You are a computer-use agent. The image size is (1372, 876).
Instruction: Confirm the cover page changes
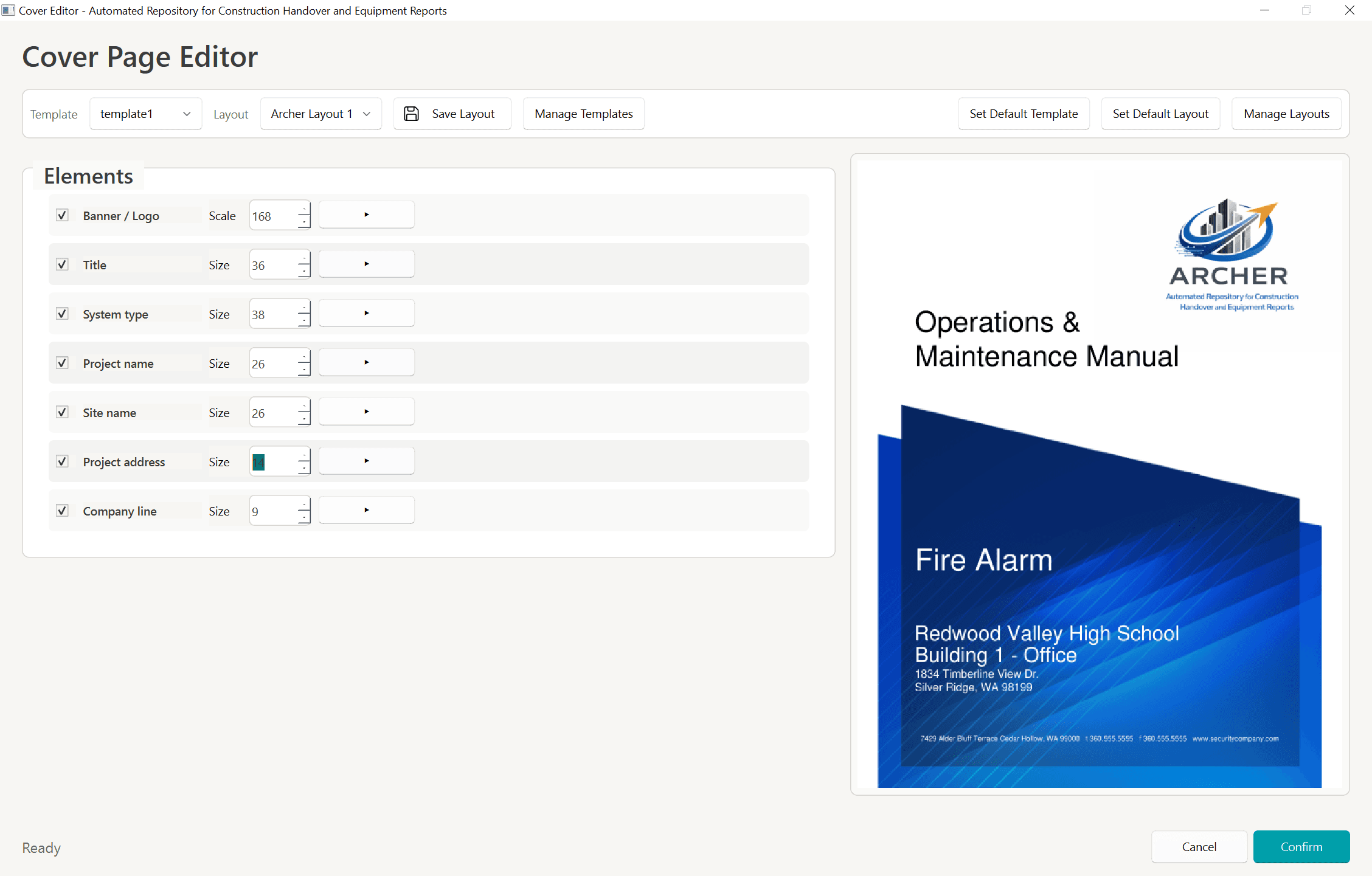(x=1301, y=846)
